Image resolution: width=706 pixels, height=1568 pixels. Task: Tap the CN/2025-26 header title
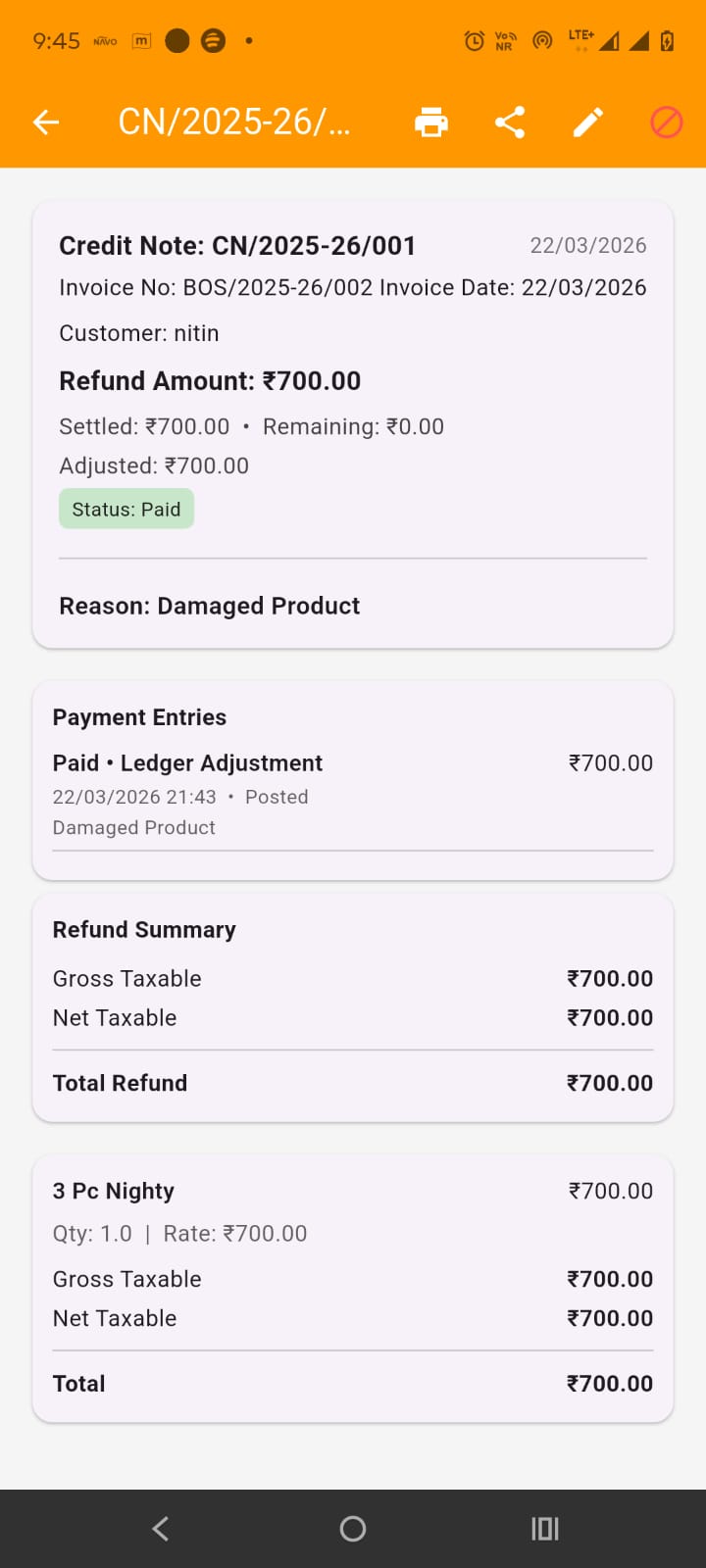pos(233,122)
